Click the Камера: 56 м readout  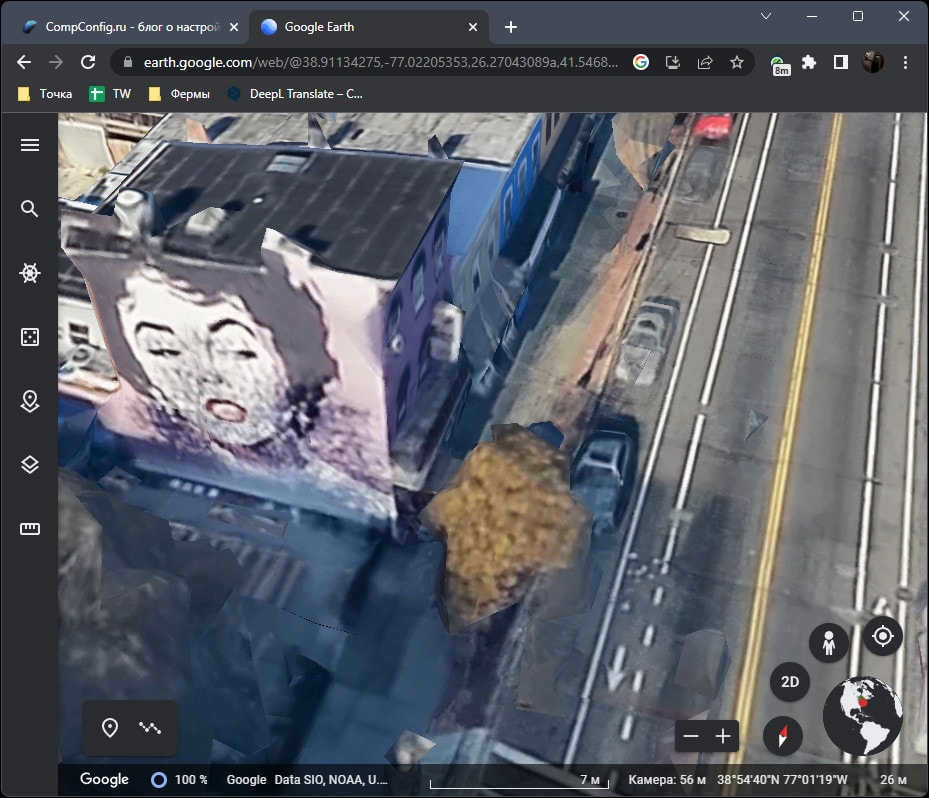[x=667, y=780]
